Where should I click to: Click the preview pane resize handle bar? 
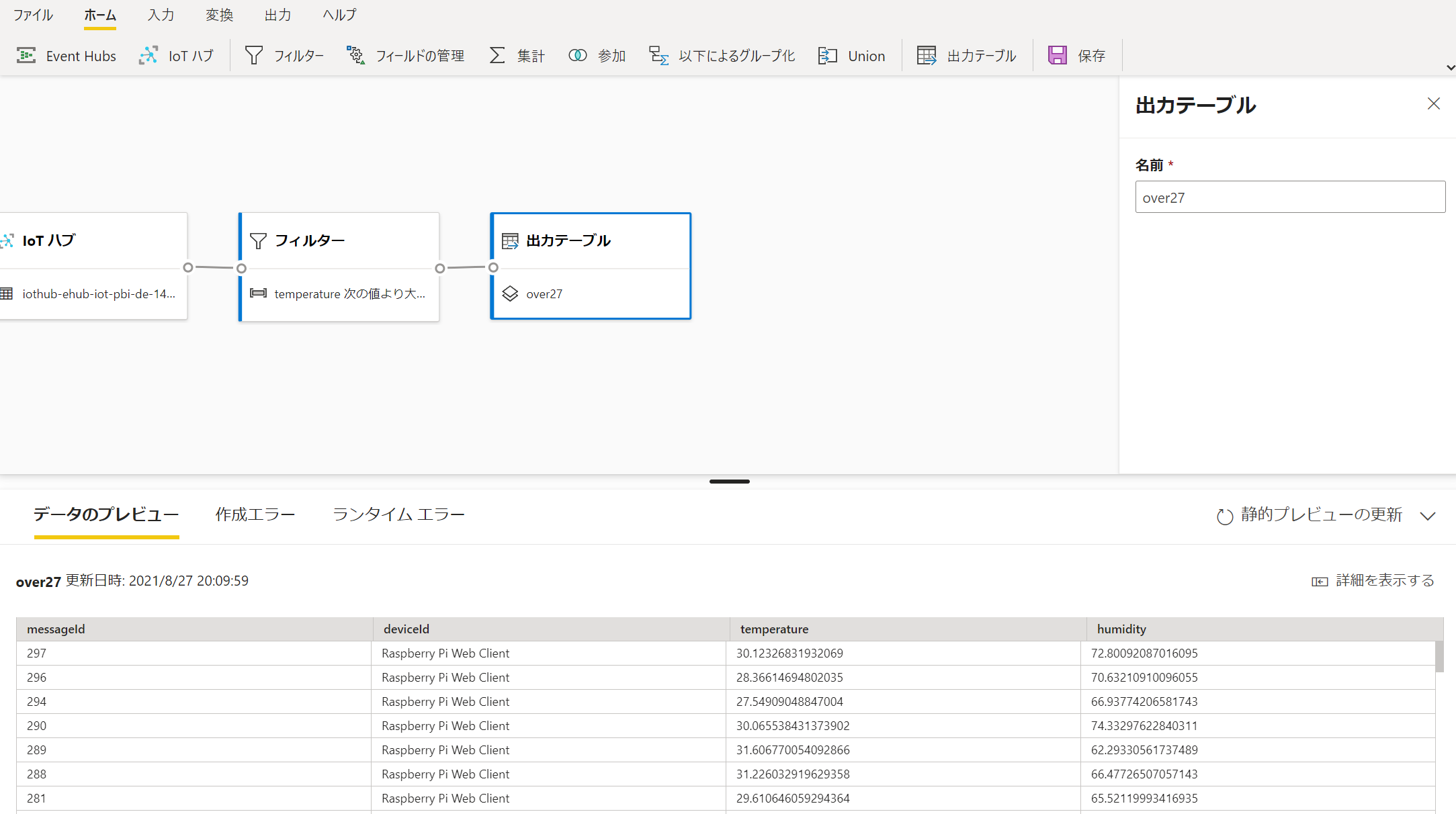tap(729, 482)
